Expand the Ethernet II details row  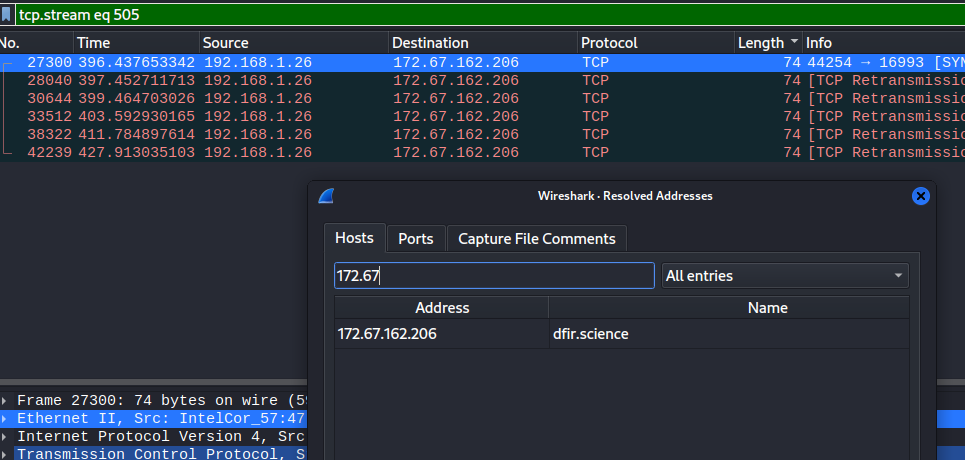click(x=6, y=419)
